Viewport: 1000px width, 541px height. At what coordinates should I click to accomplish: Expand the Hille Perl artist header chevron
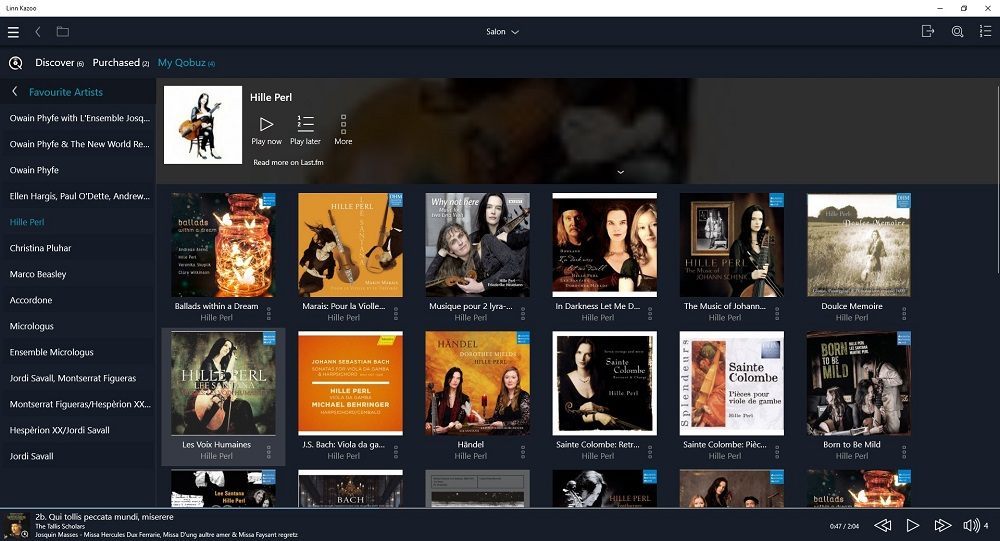[x=620, y=172]
